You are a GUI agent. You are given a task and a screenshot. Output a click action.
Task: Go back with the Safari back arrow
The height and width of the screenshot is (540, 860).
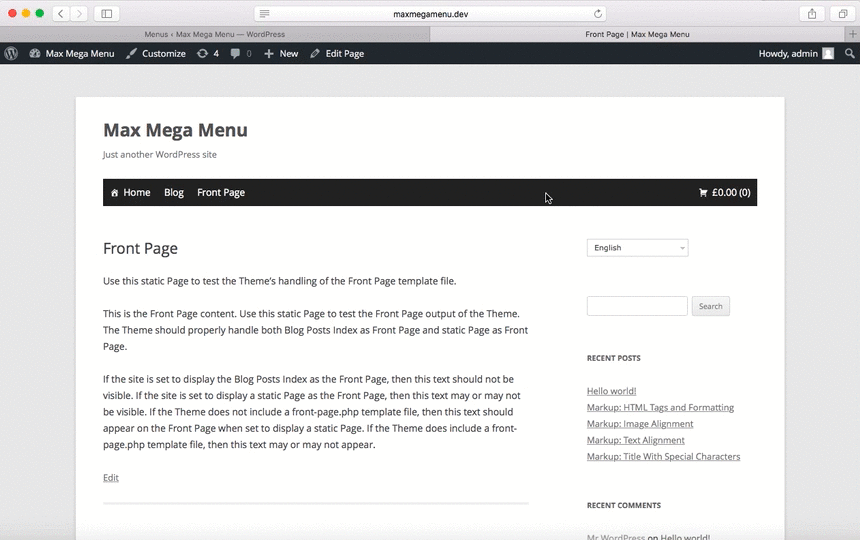(60, 14)
